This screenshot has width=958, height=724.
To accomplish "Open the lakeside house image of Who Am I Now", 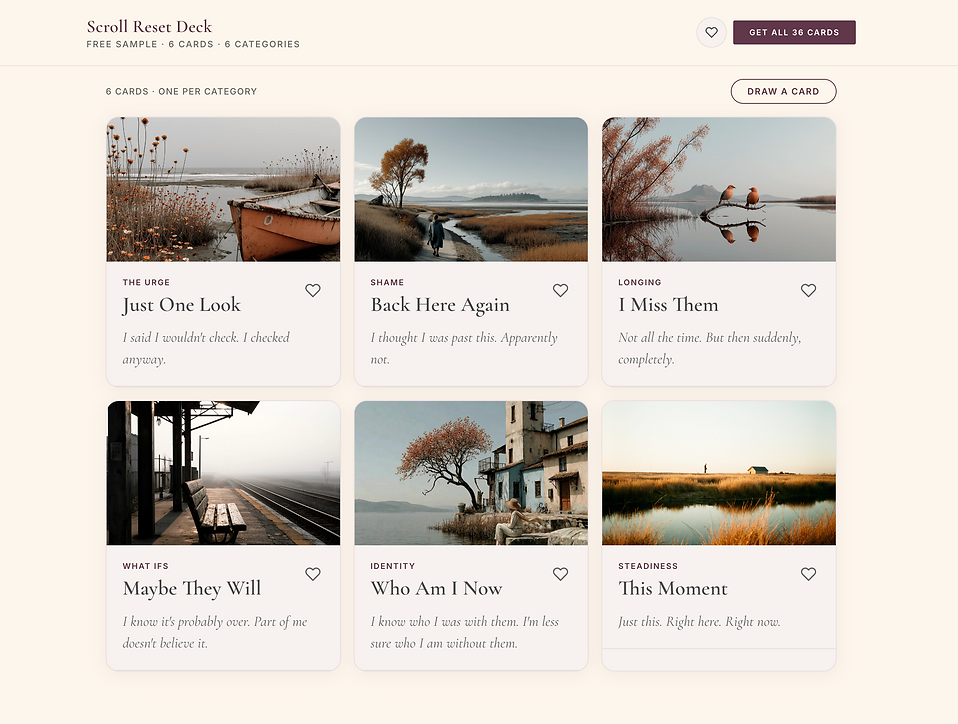I will click(471, 473).
